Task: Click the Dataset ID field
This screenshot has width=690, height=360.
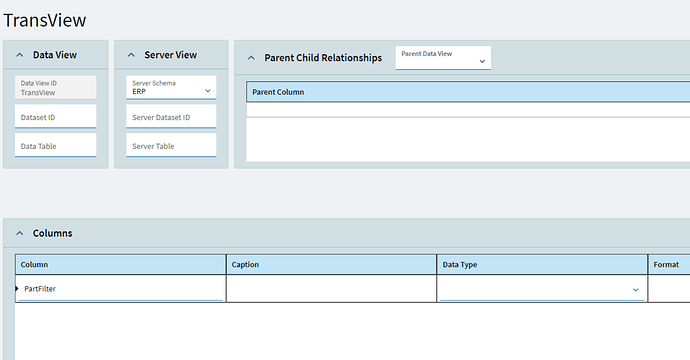Action: pos(55,117)
